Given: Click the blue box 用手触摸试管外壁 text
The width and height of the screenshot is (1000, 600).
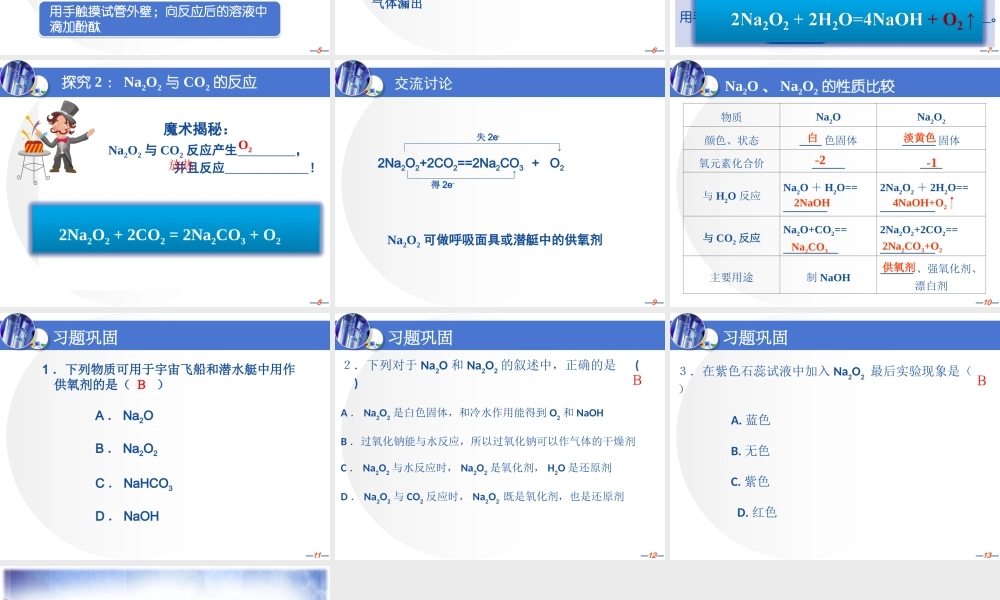Looking at the screenshot, I should pyautogui.click(x=159, y=18).
